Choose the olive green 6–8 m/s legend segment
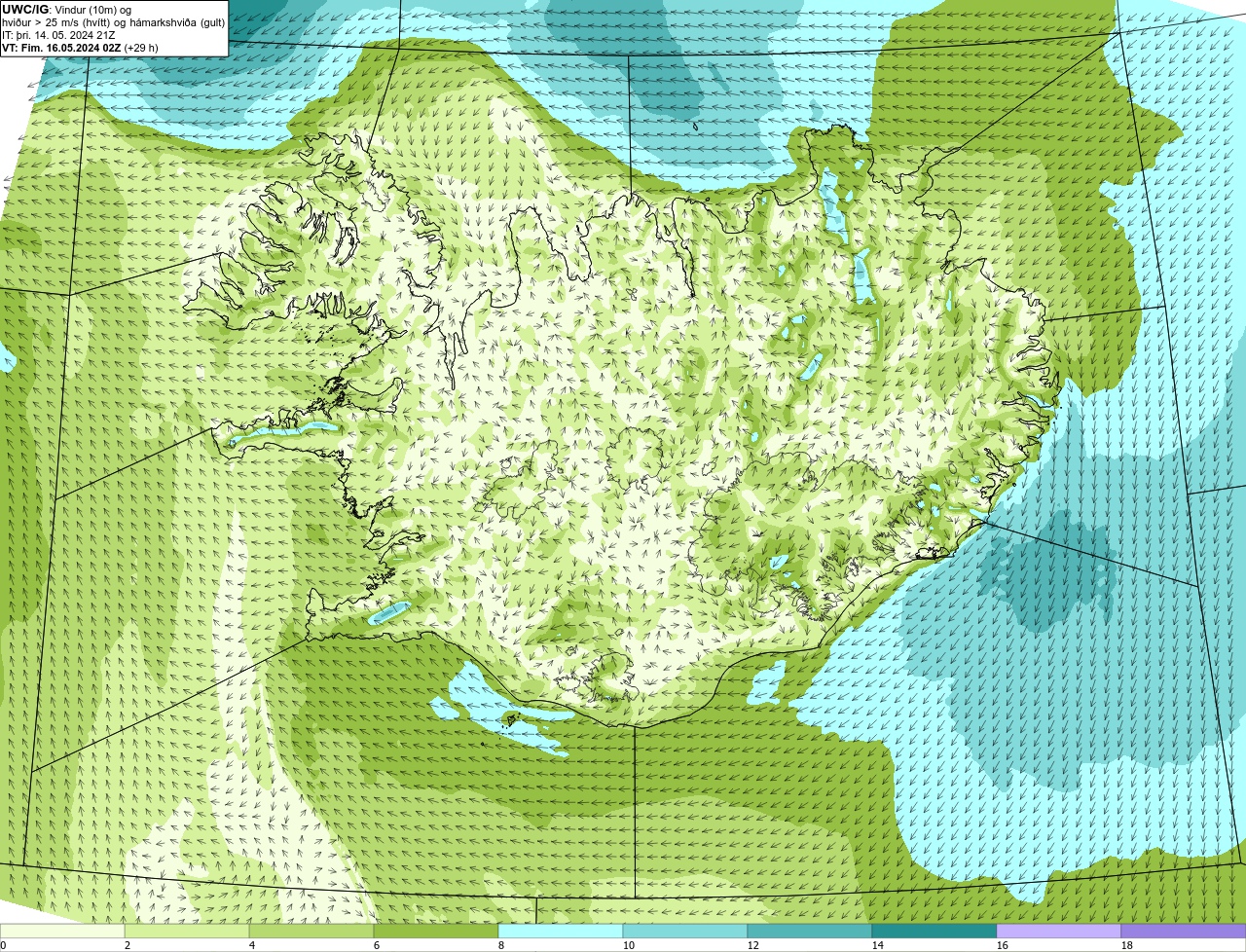Image resolution: width=1246 pixels, height=952 pixels. [436, 931]
